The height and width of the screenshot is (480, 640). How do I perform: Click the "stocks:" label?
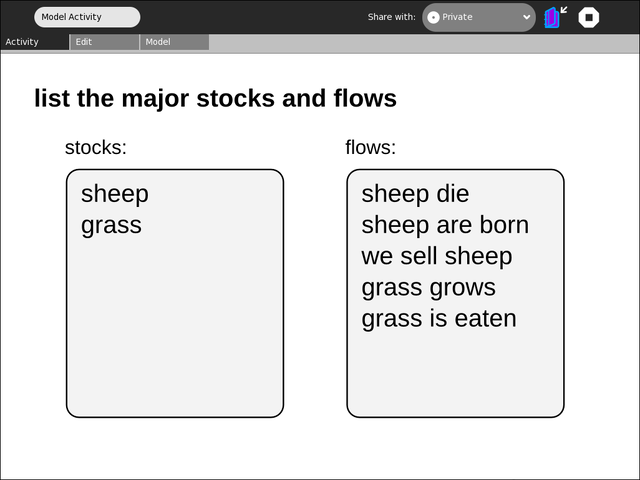pos(96,148)
